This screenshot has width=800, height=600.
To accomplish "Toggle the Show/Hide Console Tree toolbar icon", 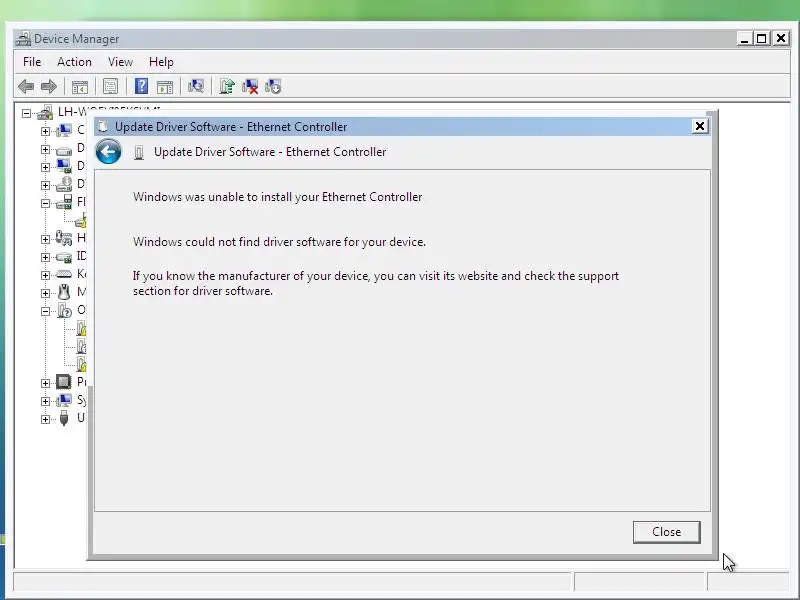I will 80,87.
